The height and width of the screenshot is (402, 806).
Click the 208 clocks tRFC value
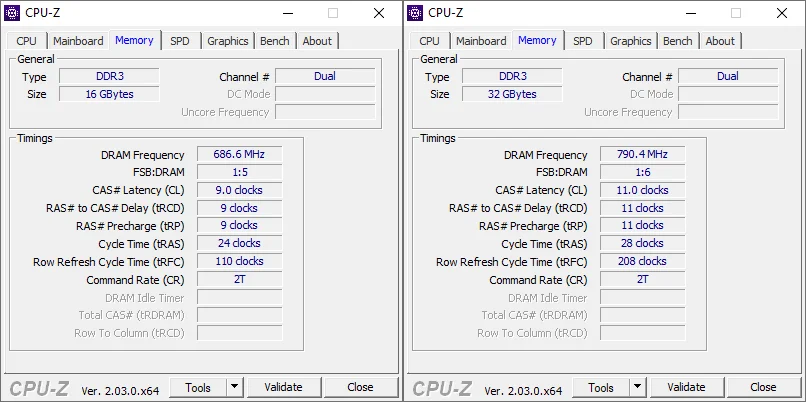pos(643,261)
